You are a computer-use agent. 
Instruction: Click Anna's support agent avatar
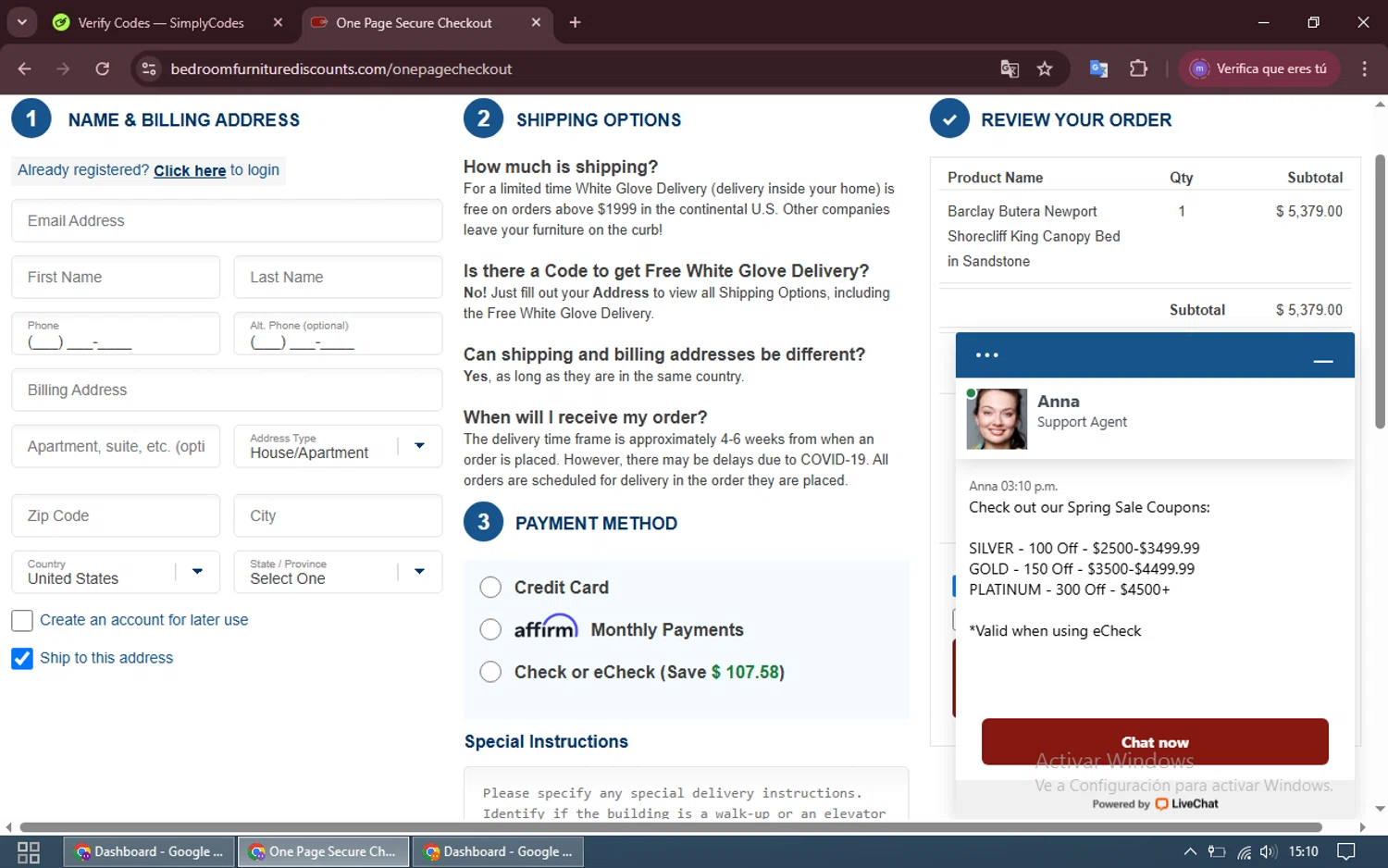[997, 419]
